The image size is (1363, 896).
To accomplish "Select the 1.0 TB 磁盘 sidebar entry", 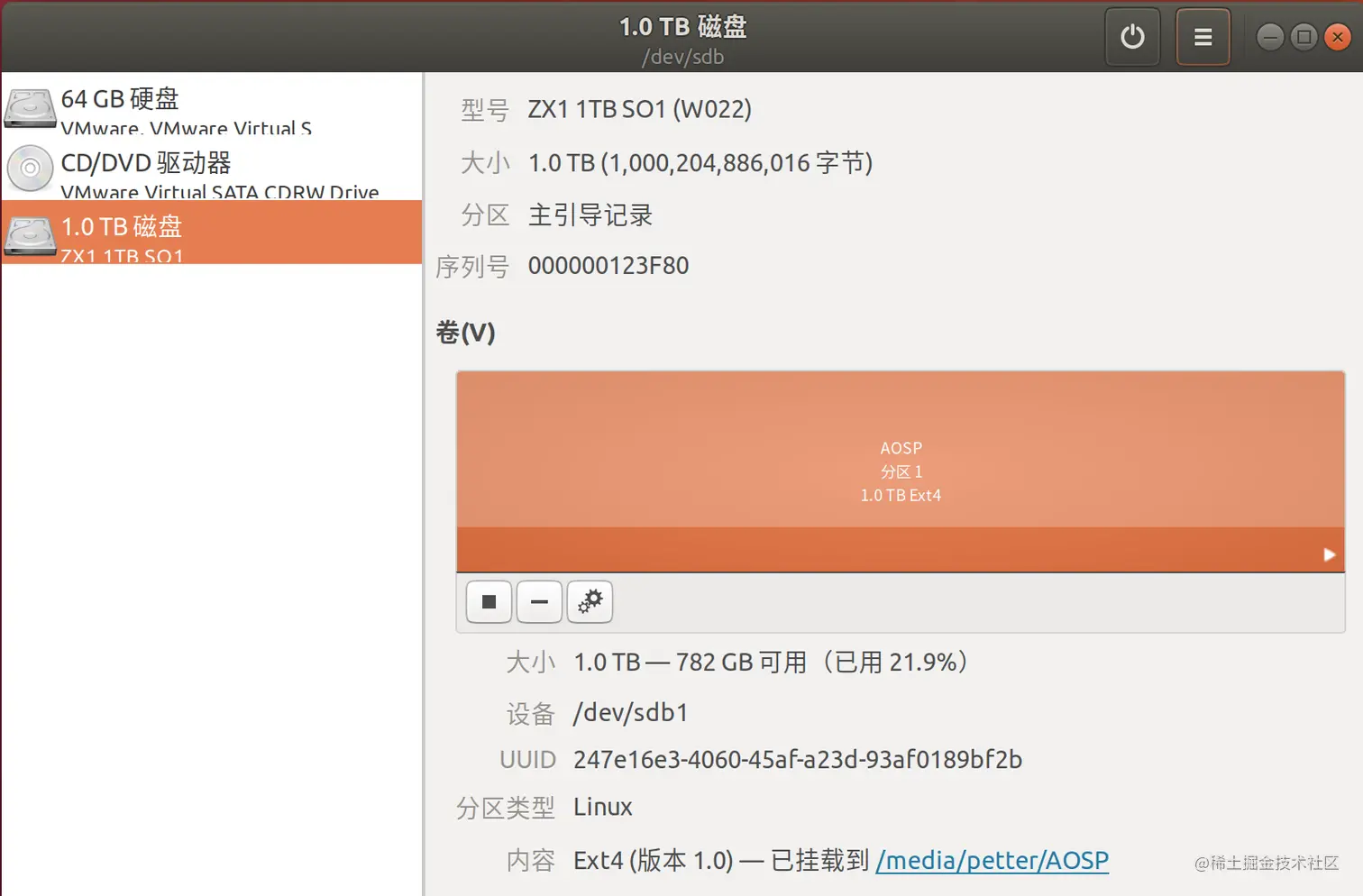I will (180, 233).
